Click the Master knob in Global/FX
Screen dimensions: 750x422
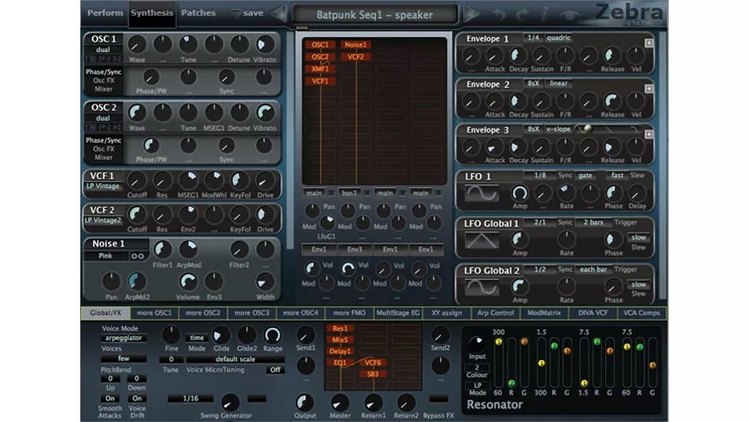[340, 402]
